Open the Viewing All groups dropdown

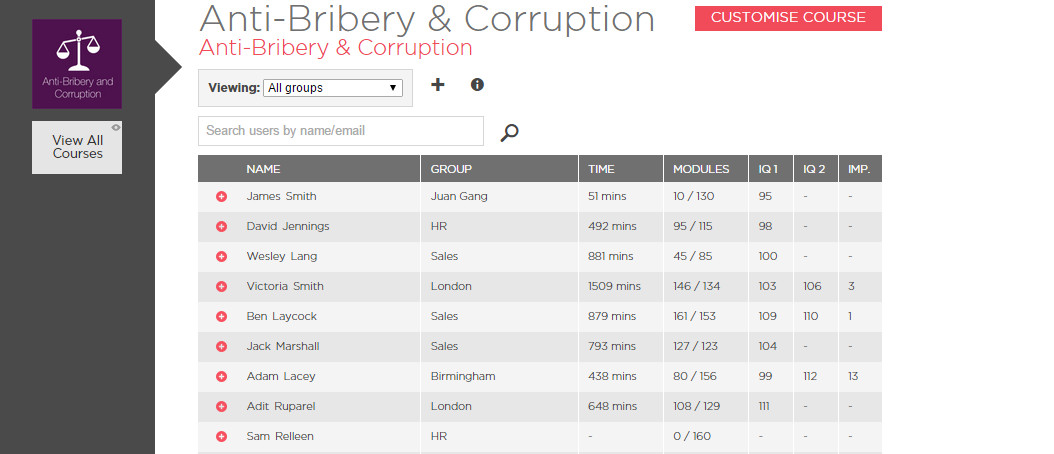pyautogui.click(x=332, y=88)
